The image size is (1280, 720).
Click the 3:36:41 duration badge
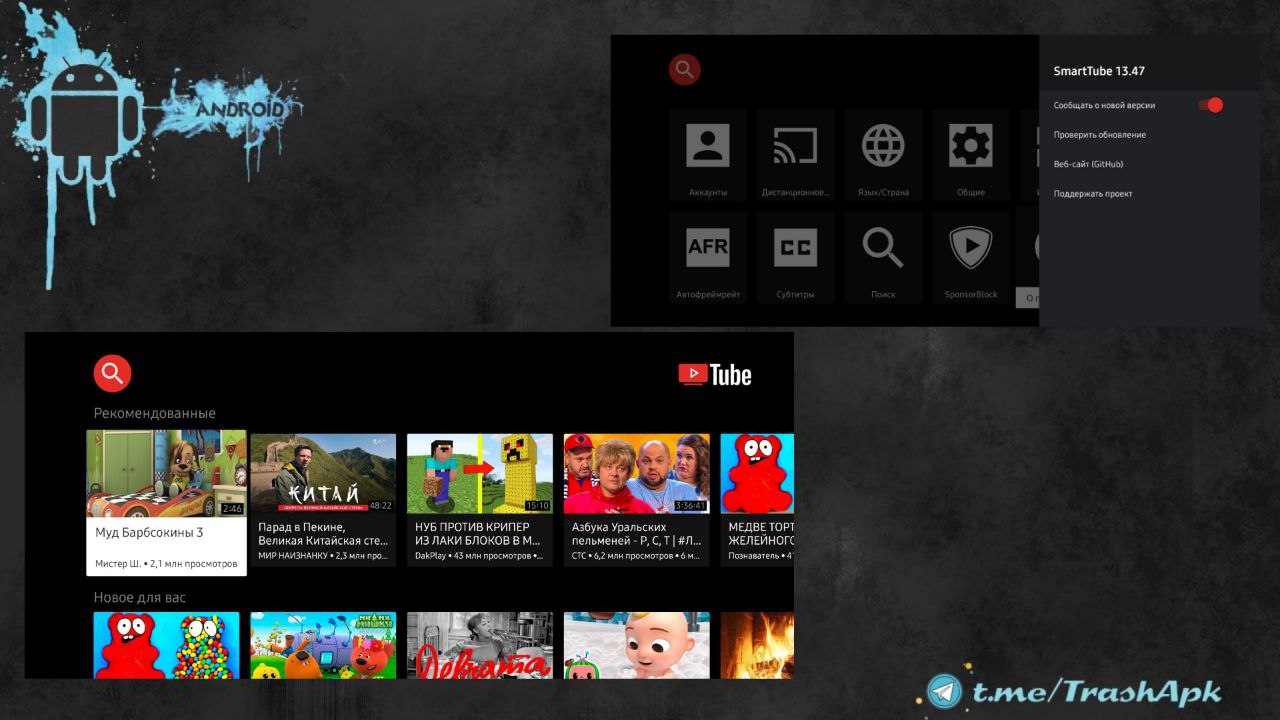tap(691, 506)
